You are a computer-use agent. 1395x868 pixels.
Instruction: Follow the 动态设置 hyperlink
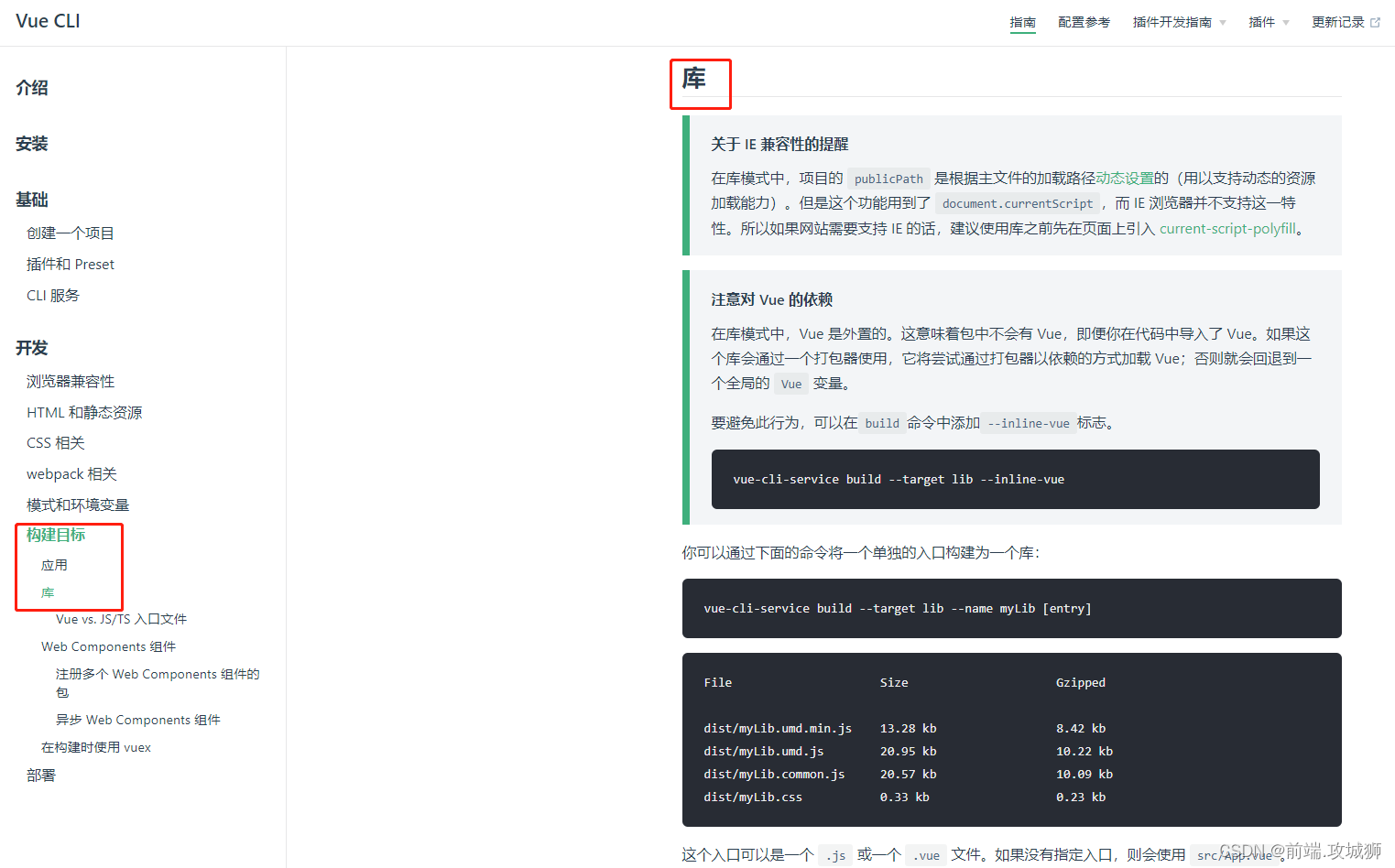click(1125, 179)
